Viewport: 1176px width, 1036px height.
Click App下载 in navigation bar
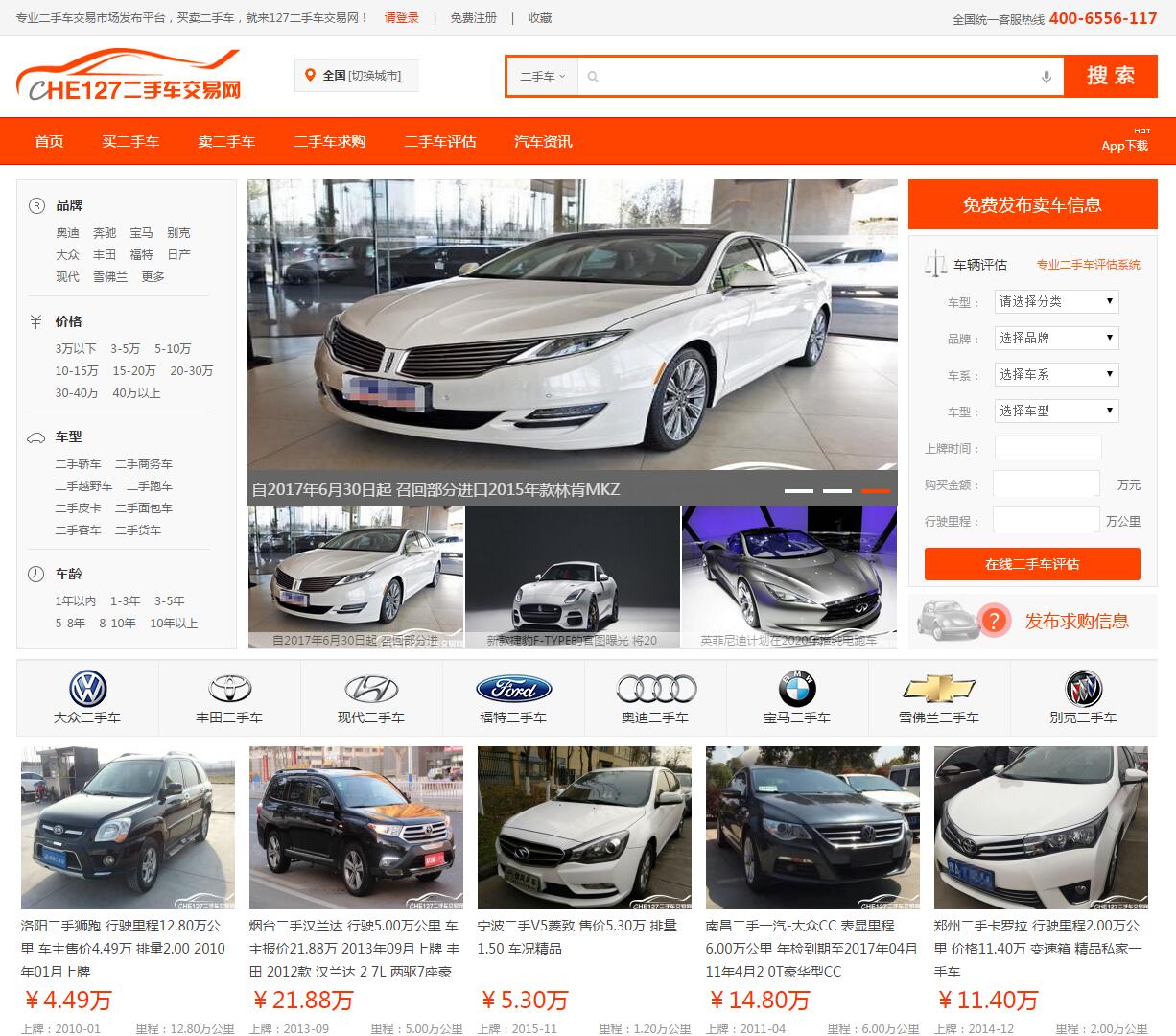[1124, 146]
